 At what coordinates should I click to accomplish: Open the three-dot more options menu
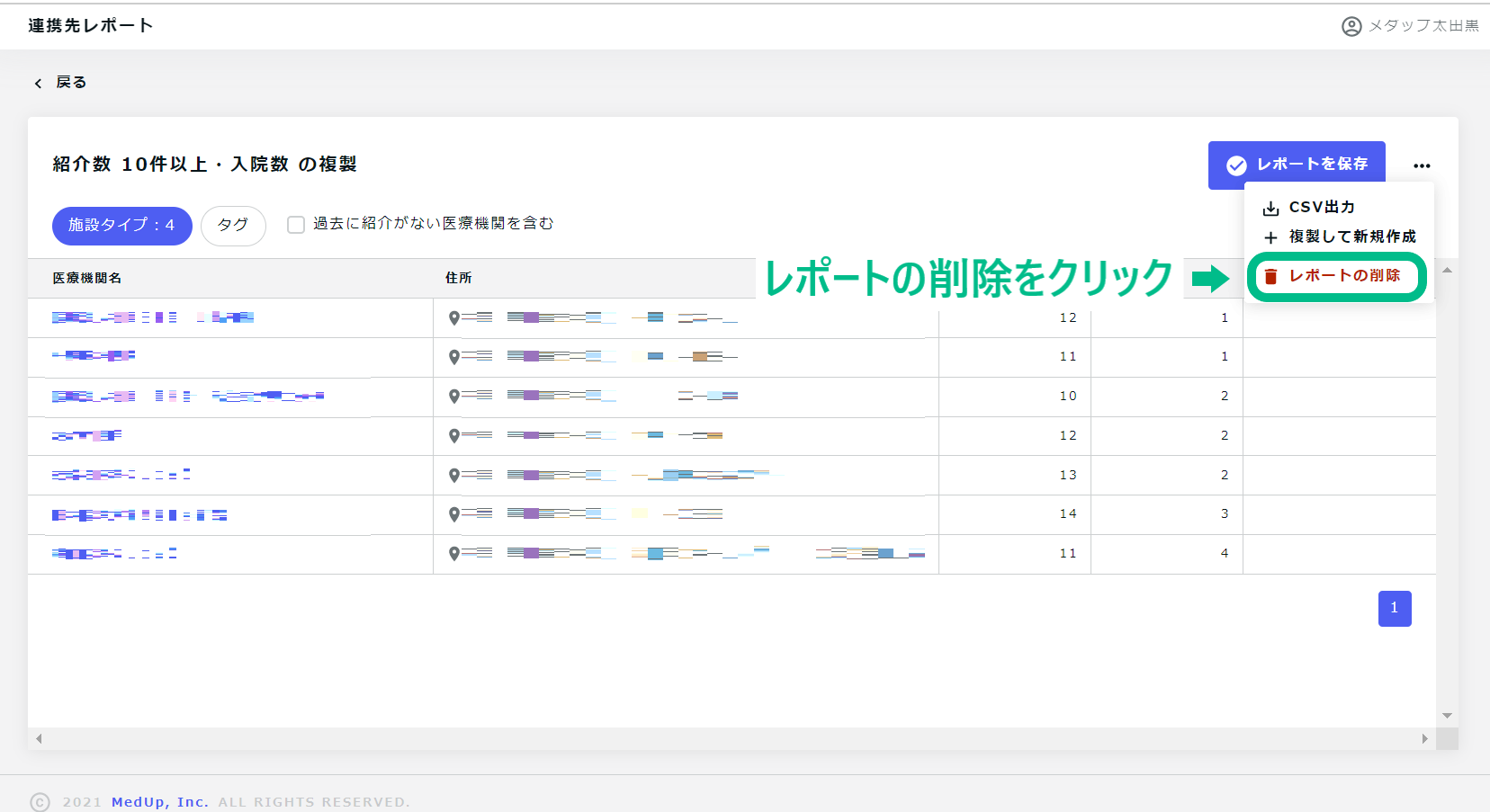click(1422, 165)
